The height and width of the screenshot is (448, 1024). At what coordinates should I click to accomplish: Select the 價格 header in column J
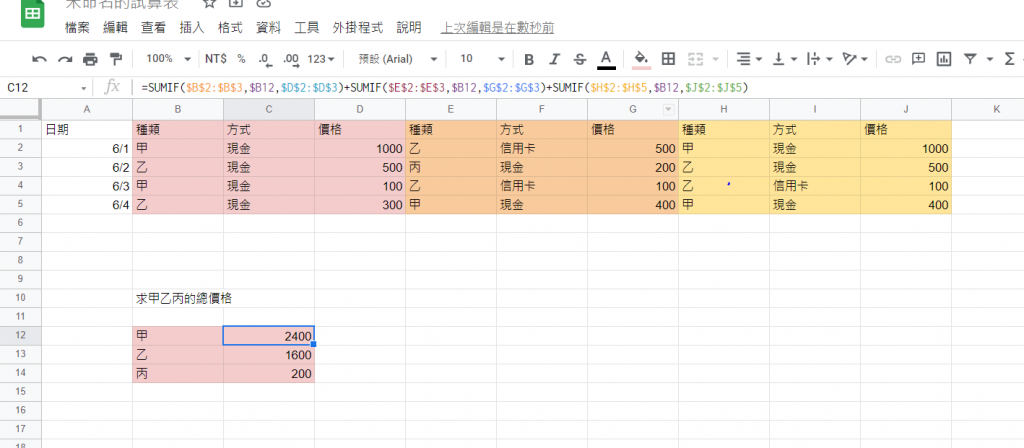pos(906,129)
